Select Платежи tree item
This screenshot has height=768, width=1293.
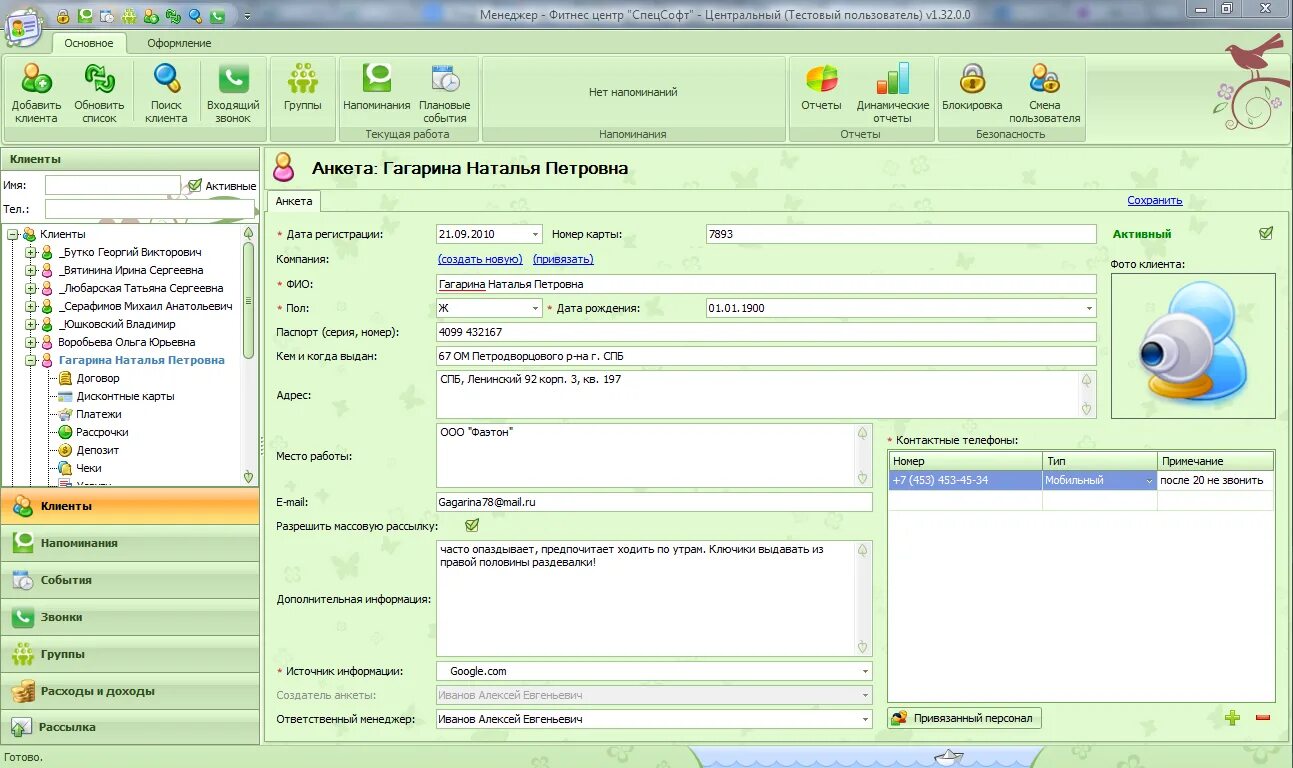(99, 414)
